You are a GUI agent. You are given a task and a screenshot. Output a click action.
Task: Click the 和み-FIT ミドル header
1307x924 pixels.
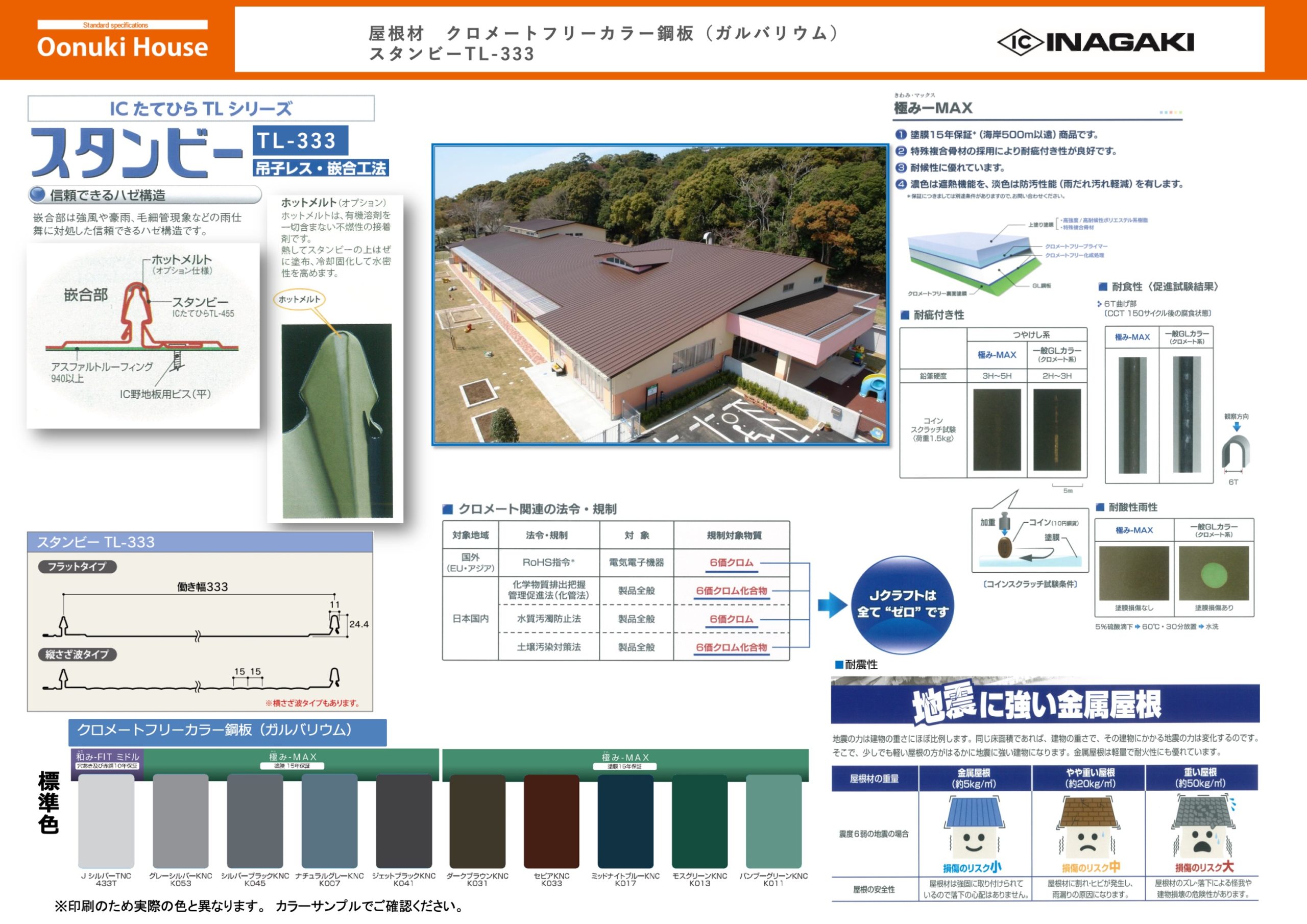coord(108,761)
